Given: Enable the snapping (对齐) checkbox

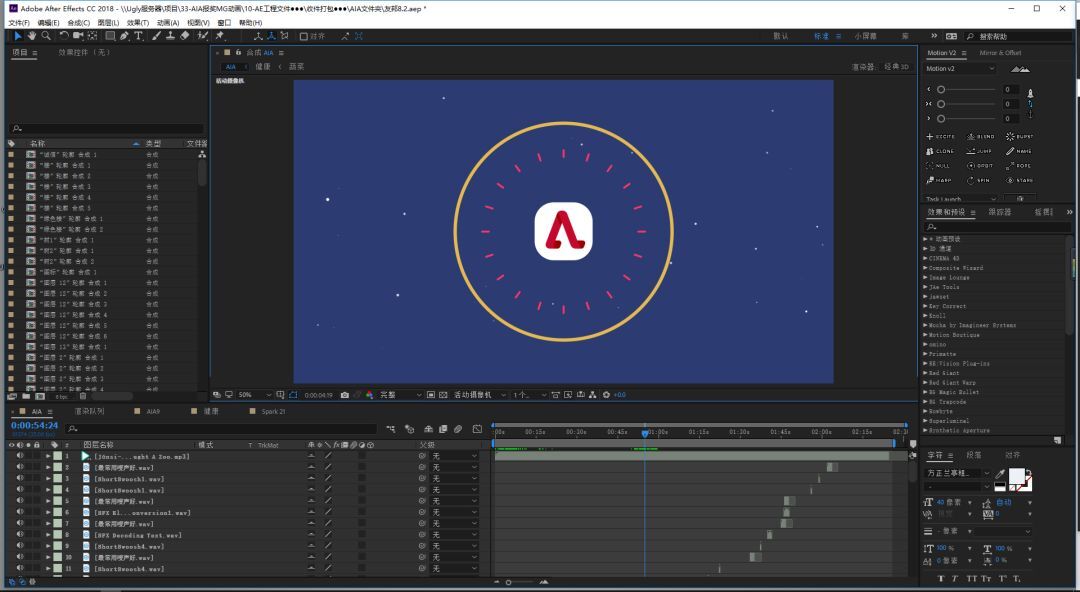Looking at the screenshot, I should click(304, 36).
